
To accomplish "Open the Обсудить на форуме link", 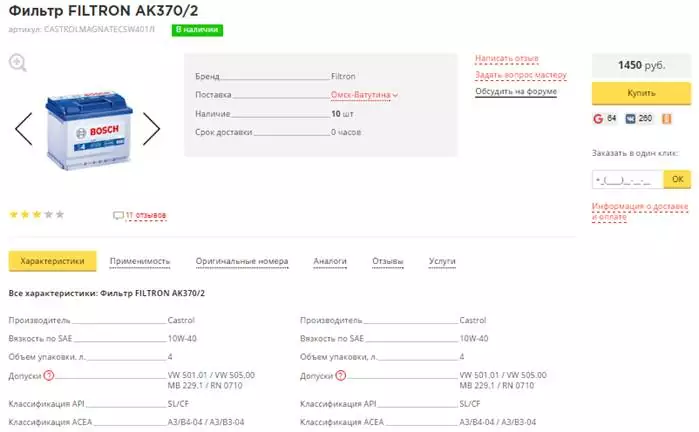I will point(516,91).
